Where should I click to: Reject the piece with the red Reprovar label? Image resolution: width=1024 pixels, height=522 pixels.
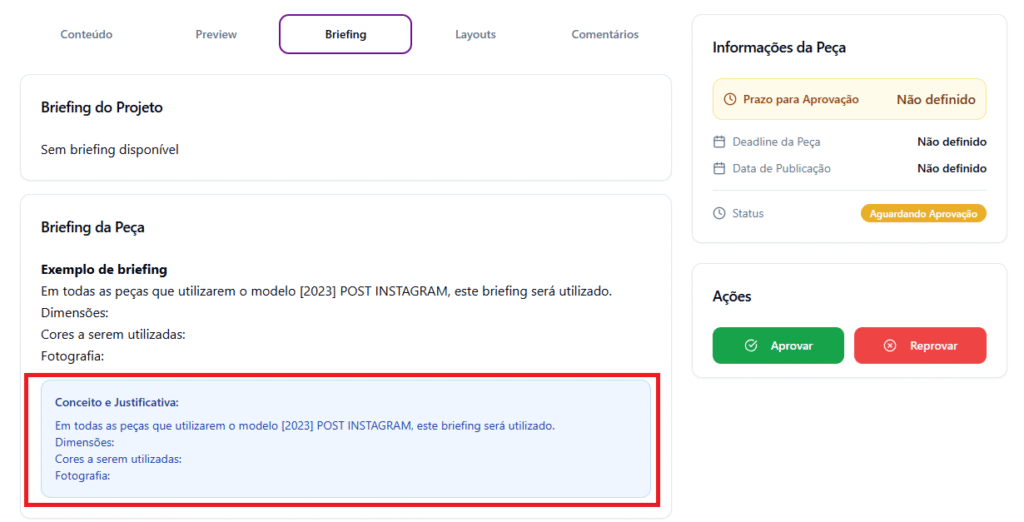click(933, 346)
